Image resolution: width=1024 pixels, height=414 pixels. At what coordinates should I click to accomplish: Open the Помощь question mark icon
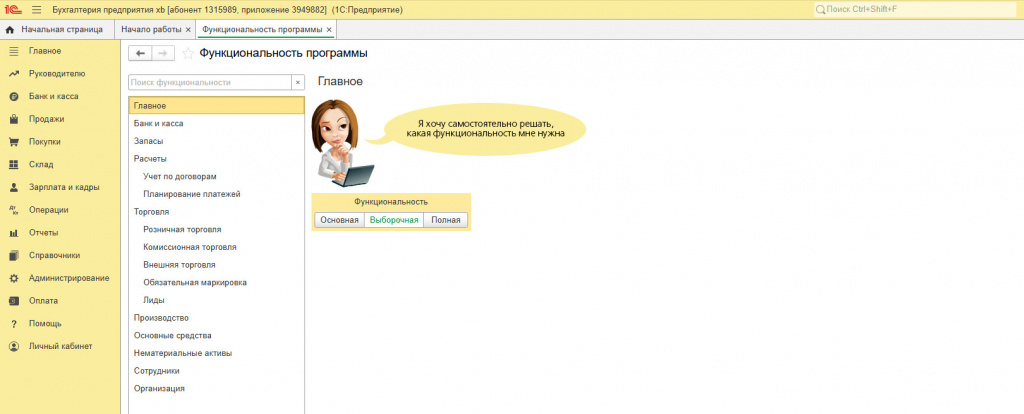[x=14, y=324]
